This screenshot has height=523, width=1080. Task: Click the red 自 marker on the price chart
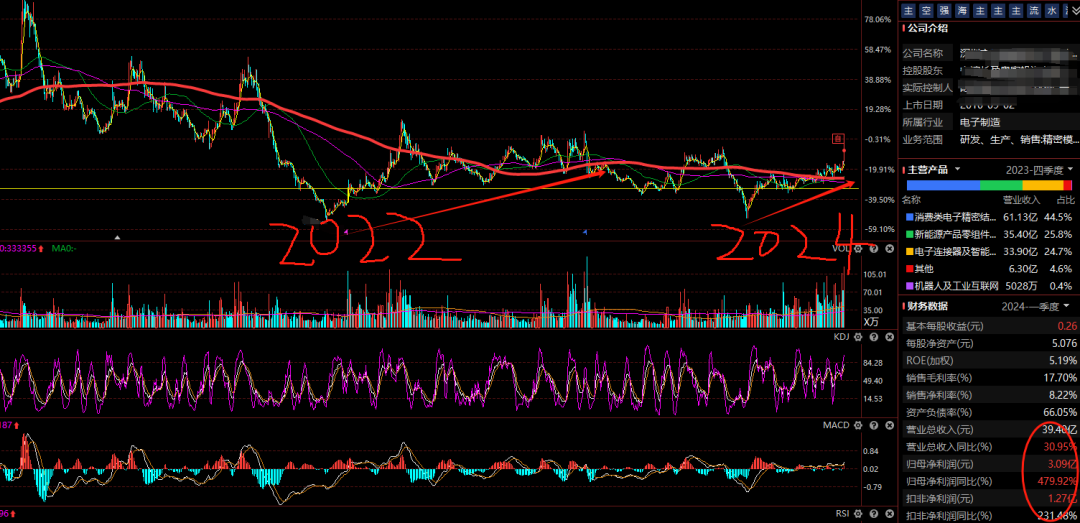point(838,138)
